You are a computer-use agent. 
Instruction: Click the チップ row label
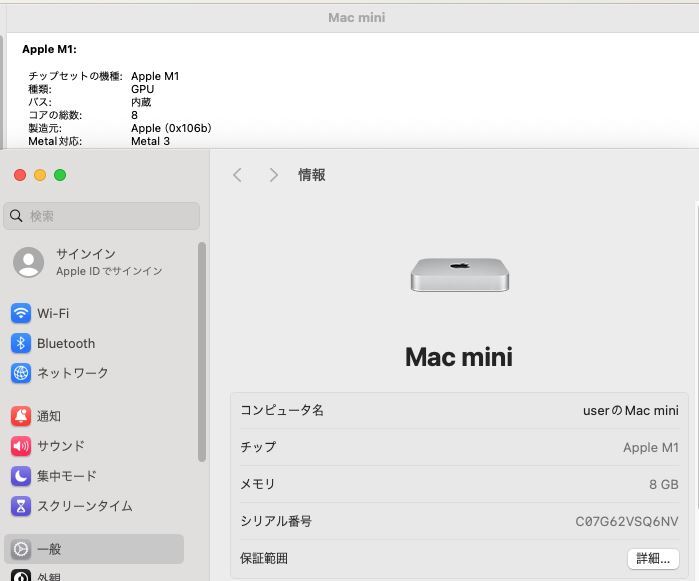pyautogui.click(x=258, y=447)
